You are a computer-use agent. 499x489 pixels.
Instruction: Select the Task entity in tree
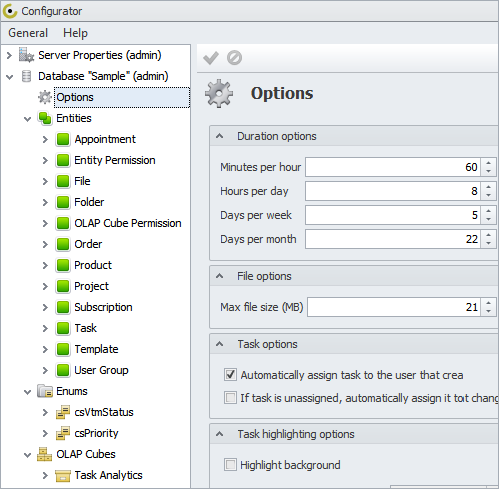pyautogui.click(x=85, y=328)
